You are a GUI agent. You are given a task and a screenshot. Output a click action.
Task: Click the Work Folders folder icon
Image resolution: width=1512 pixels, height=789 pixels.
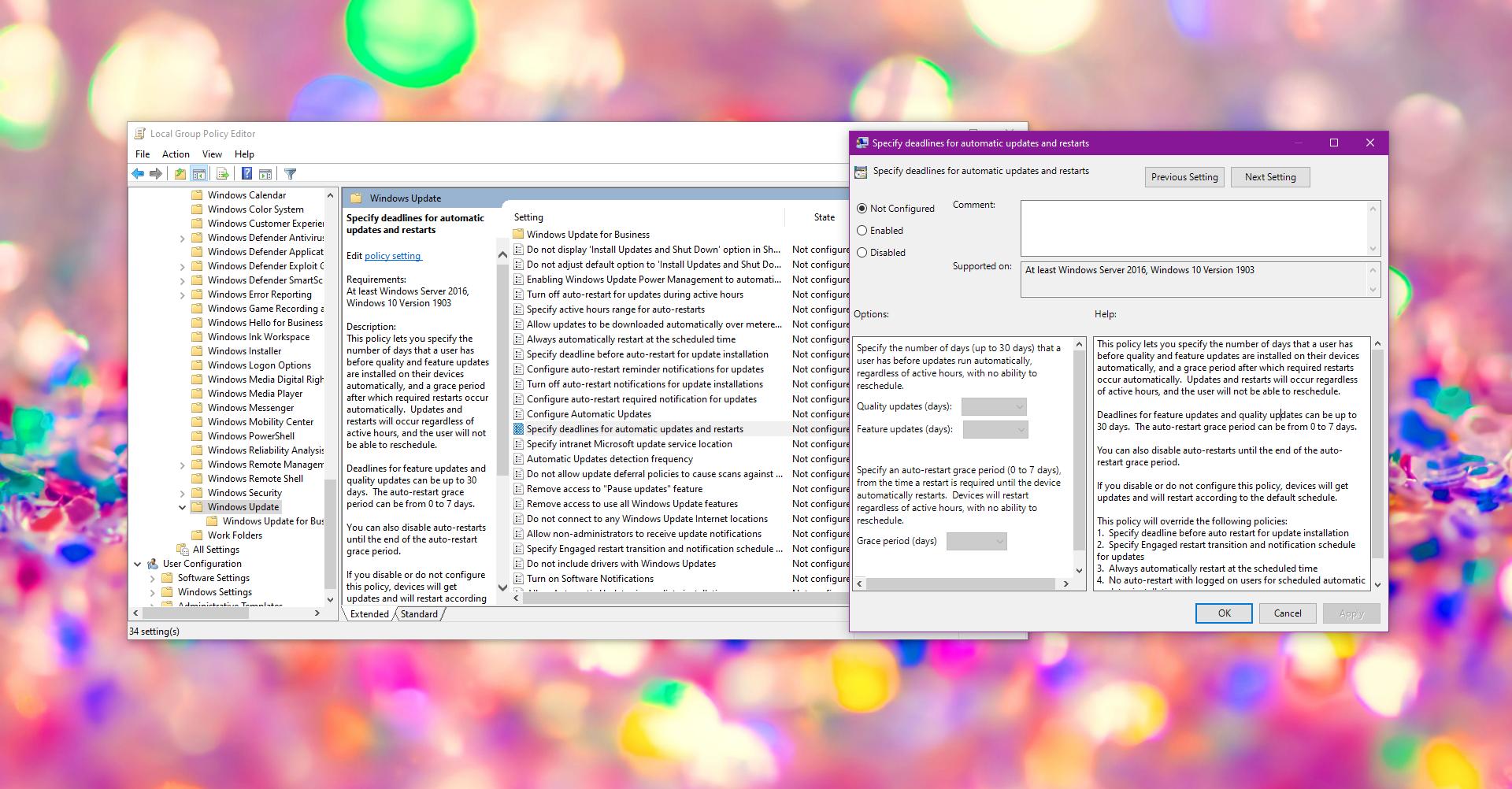click(x=197, y=535)
